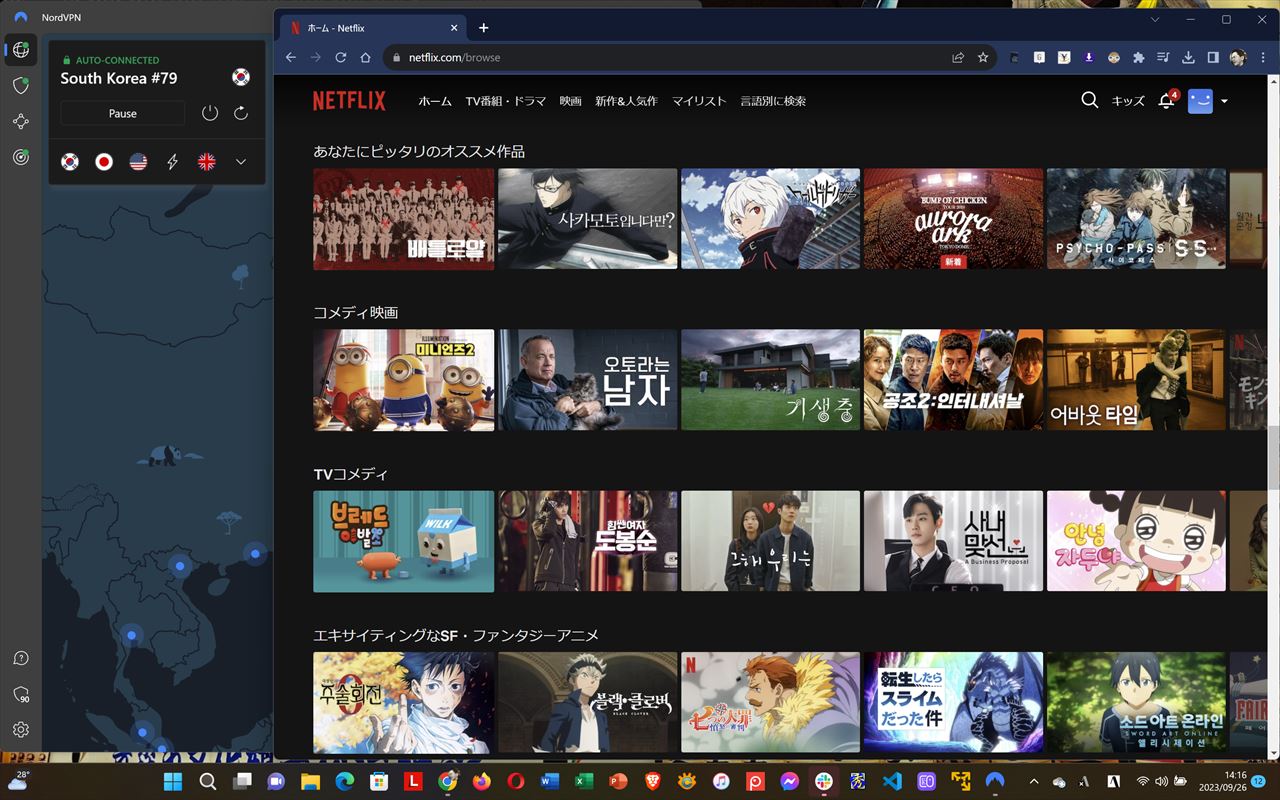
Task: Open the マイリスト menu item
Action: click(x=699, y=101)
